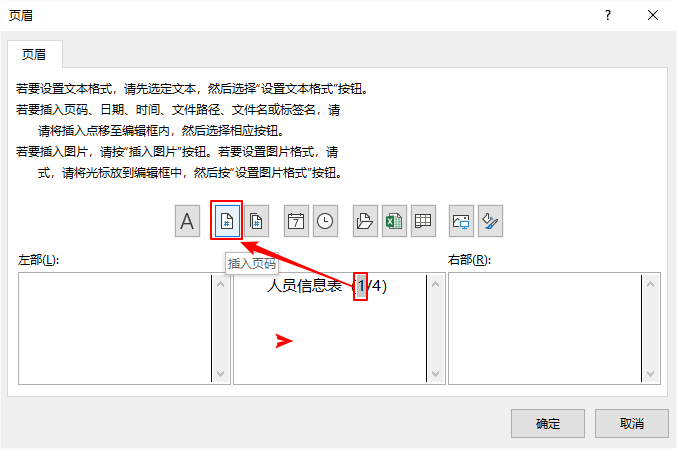Click inside the 右部 text box

[x=545, y=328]
